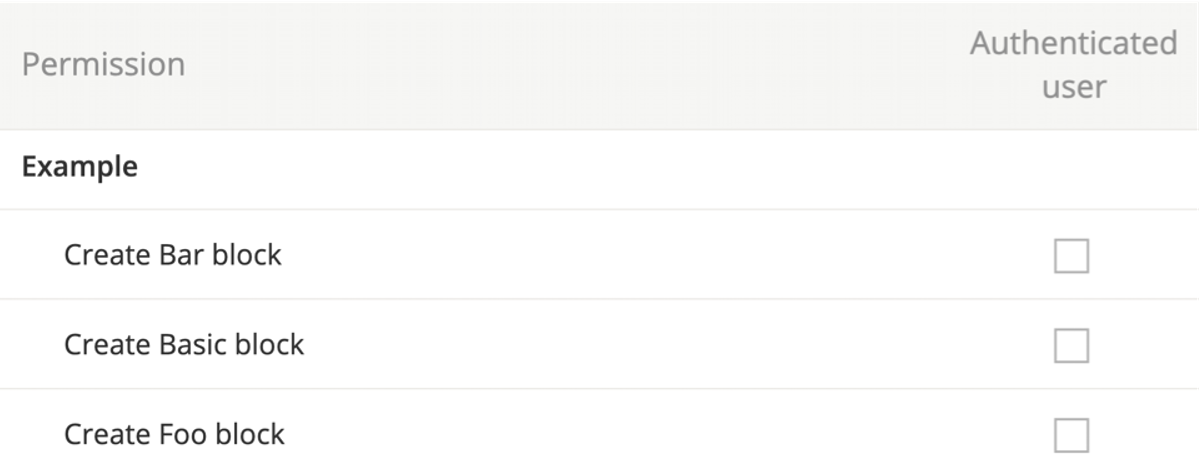Screen dimensions: 1200x476
Task: Click the Create Bar block label
Action: click(x=173, y=255)
